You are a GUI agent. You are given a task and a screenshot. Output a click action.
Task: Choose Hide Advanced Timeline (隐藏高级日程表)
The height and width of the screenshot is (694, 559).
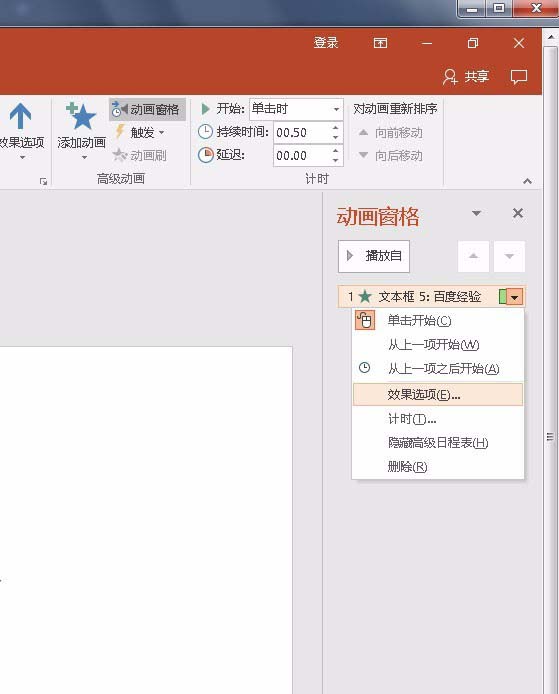437,443
